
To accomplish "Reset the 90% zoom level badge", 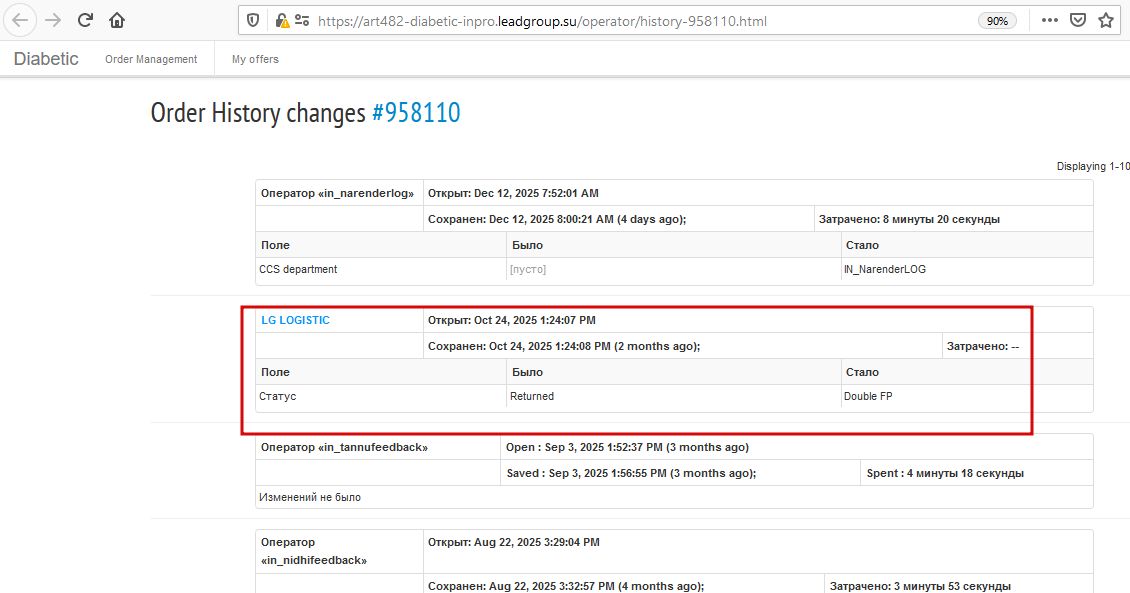I will (997, 21).
